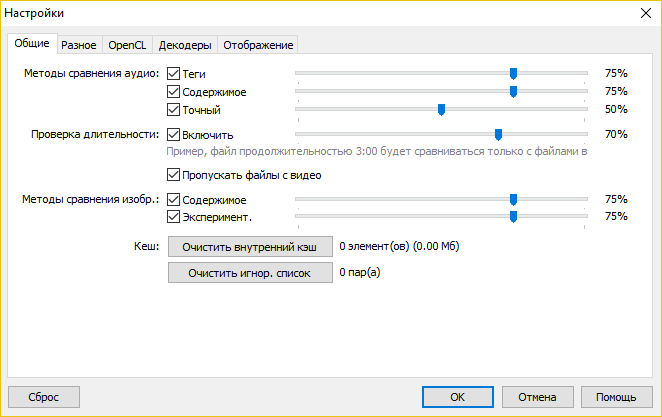Click the duration check 70% slider handle
662x417 pixels.
(498, 134)
